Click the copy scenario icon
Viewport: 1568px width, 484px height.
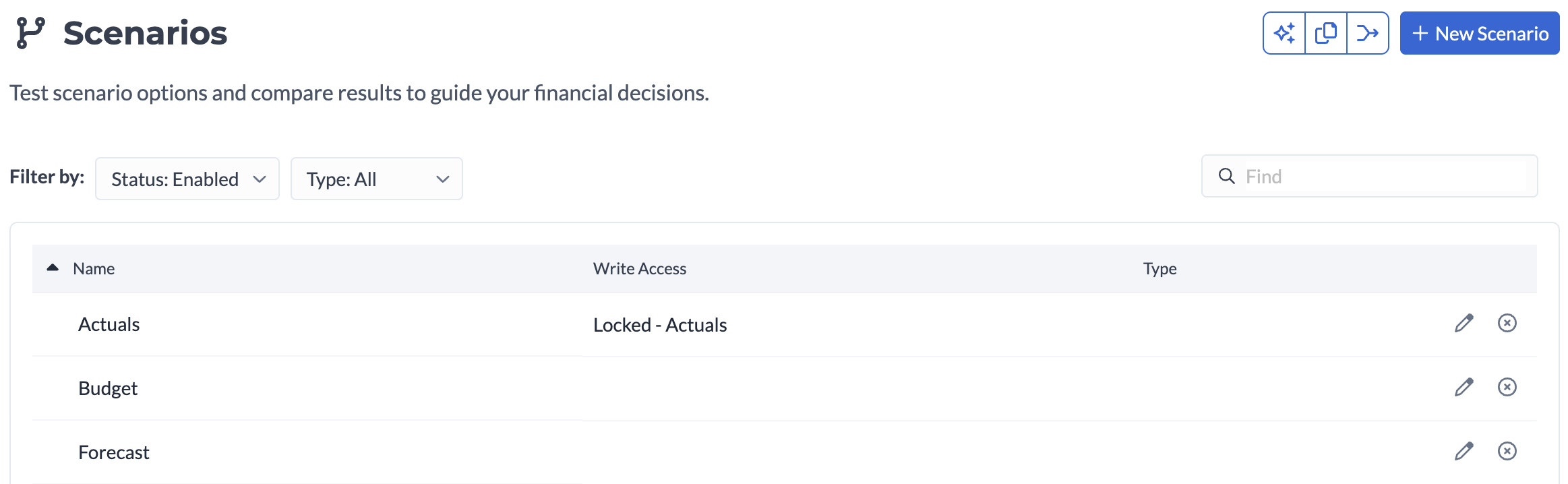[1326, 33]
